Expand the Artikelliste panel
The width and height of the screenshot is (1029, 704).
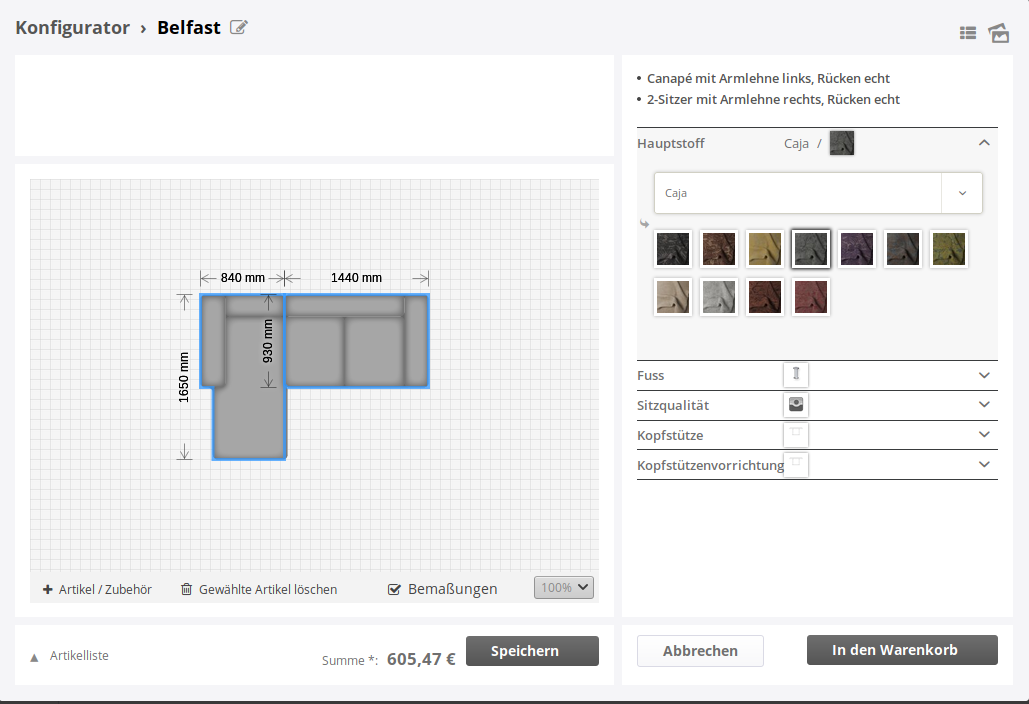coord(34,657)
